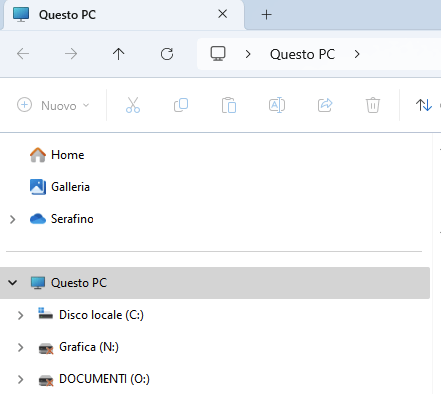Go back to previous location
441x394 pixels.
coord(23,54)
